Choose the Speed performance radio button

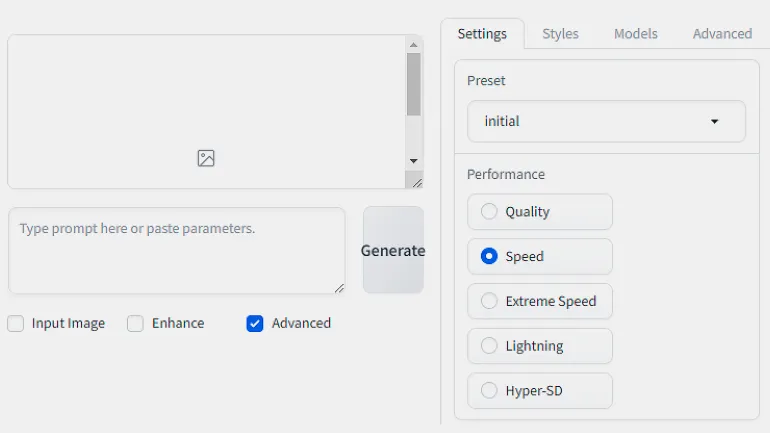tap(489, 256)
